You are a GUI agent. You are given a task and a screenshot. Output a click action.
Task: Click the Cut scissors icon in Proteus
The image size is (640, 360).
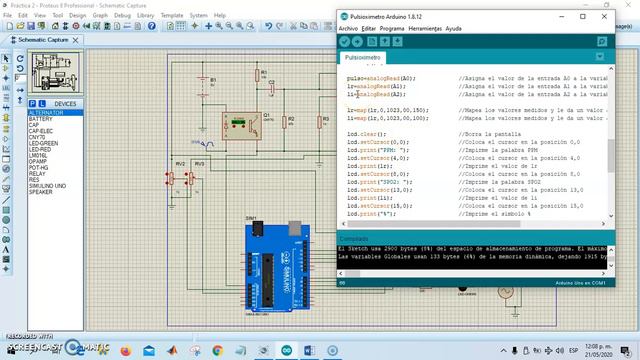[x=293, y=26]
